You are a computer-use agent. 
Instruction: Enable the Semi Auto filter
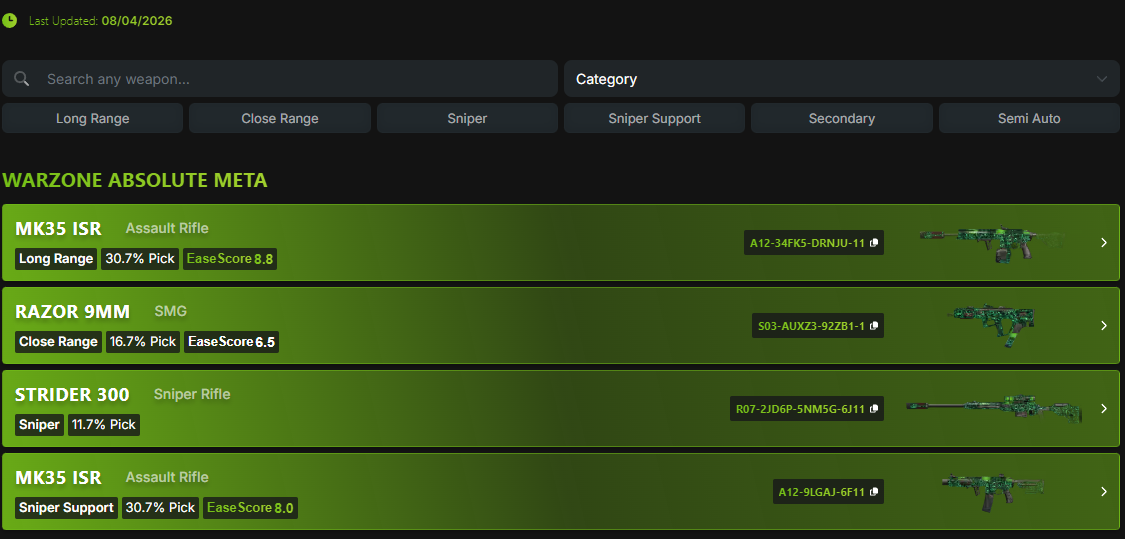pos(1029,118)
